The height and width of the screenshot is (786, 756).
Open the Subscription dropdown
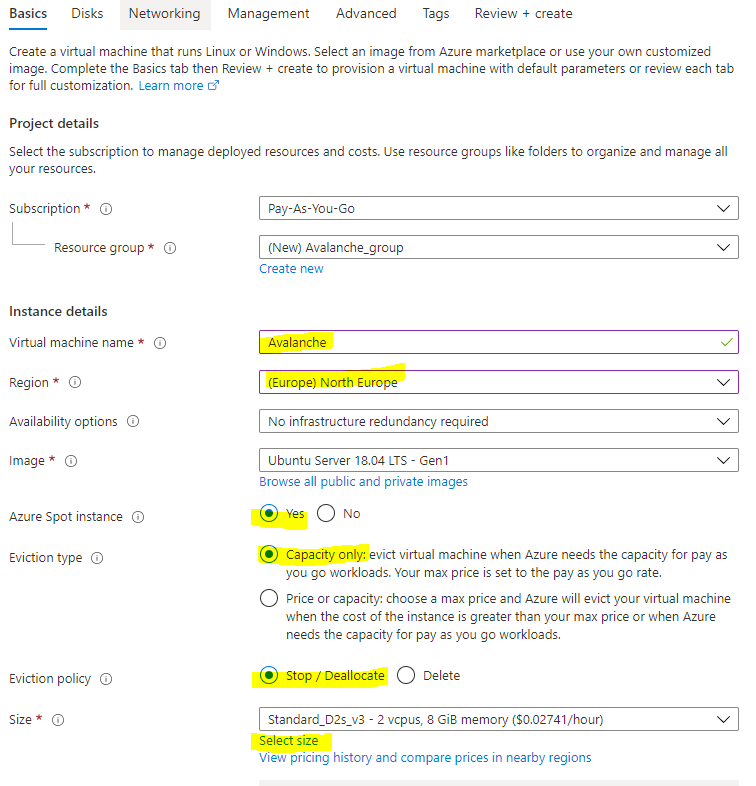(498, 208)
